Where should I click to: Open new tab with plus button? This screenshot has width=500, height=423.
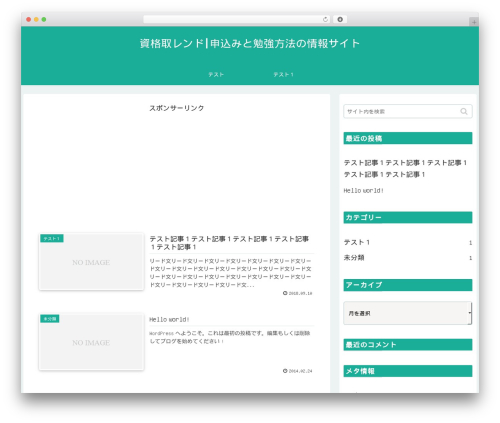(x=474, y=22)
